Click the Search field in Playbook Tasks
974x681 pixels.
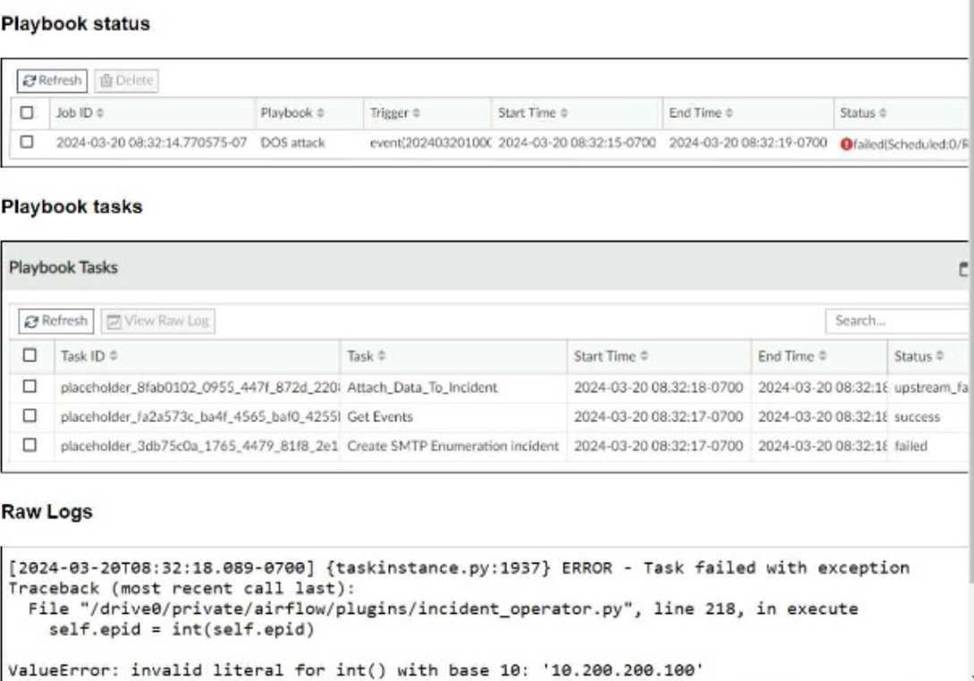tap(895, 321)
